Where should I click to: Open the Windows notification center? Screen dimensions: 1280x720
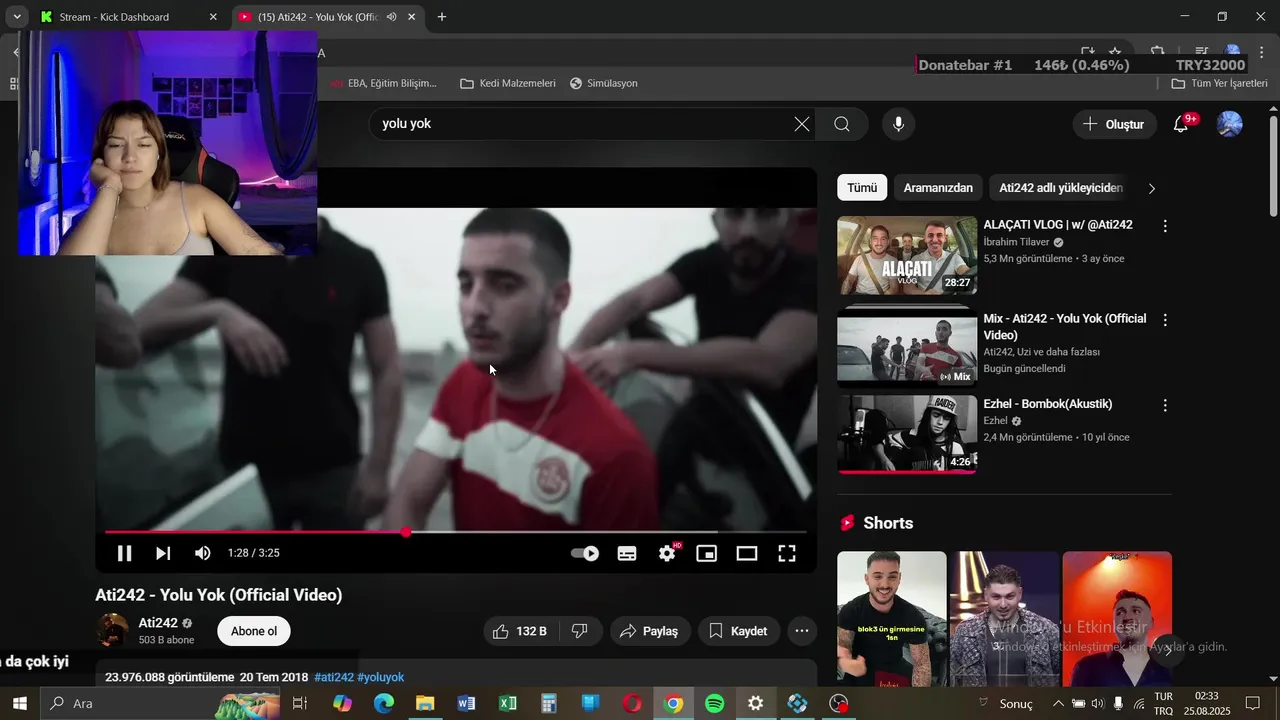pyautogui.click(x=1253, y=703)
